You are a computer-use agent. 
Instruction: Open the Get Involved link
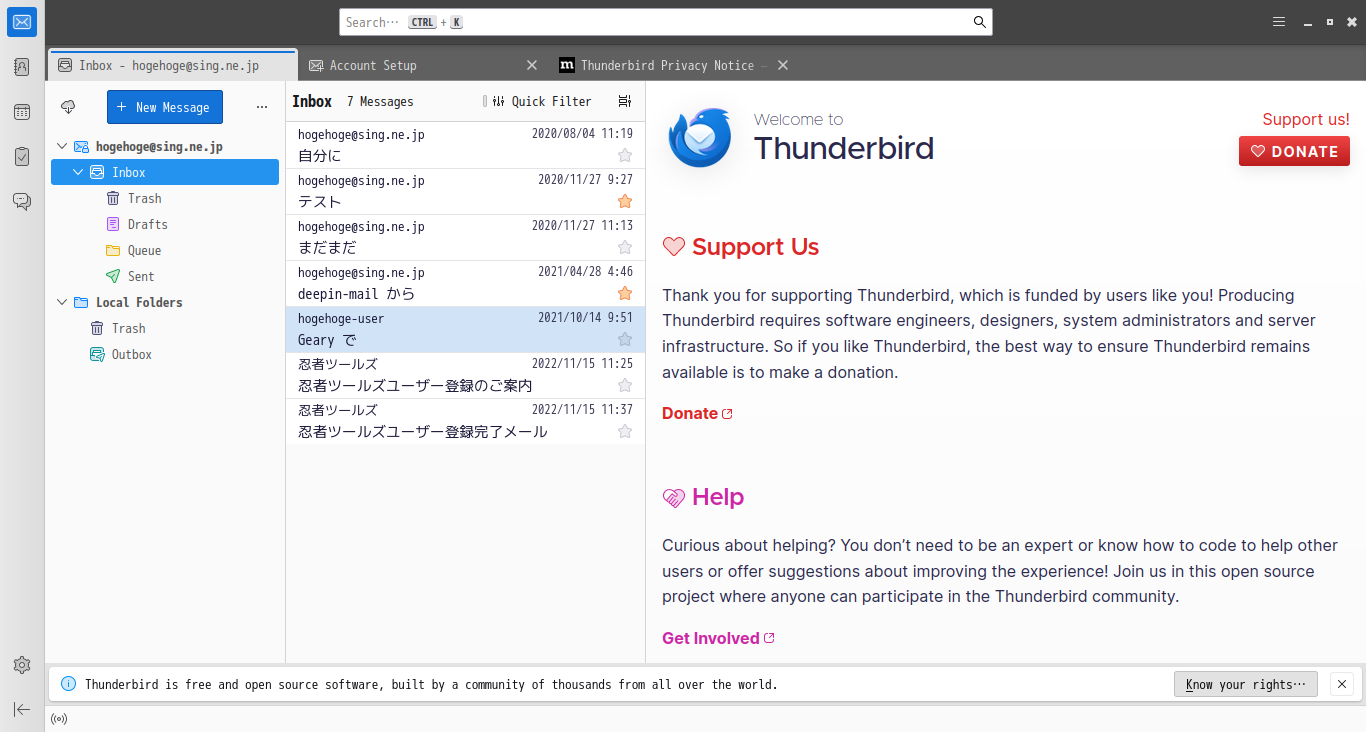[x=718, y=638]
